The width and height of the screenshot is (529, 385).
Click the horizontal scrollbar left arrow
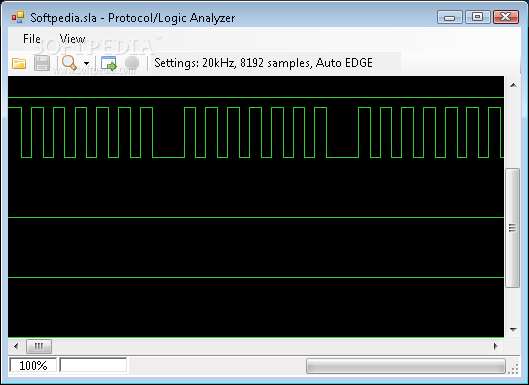click(16, 346)
